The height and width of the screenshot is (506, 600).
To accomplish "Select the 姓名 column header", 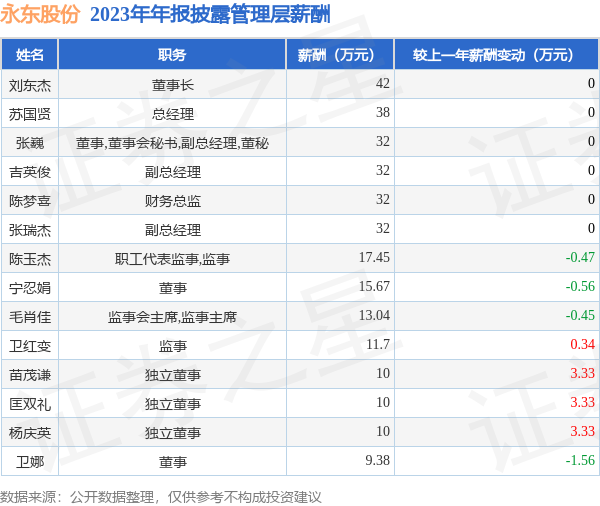I will tap(29, 55).
